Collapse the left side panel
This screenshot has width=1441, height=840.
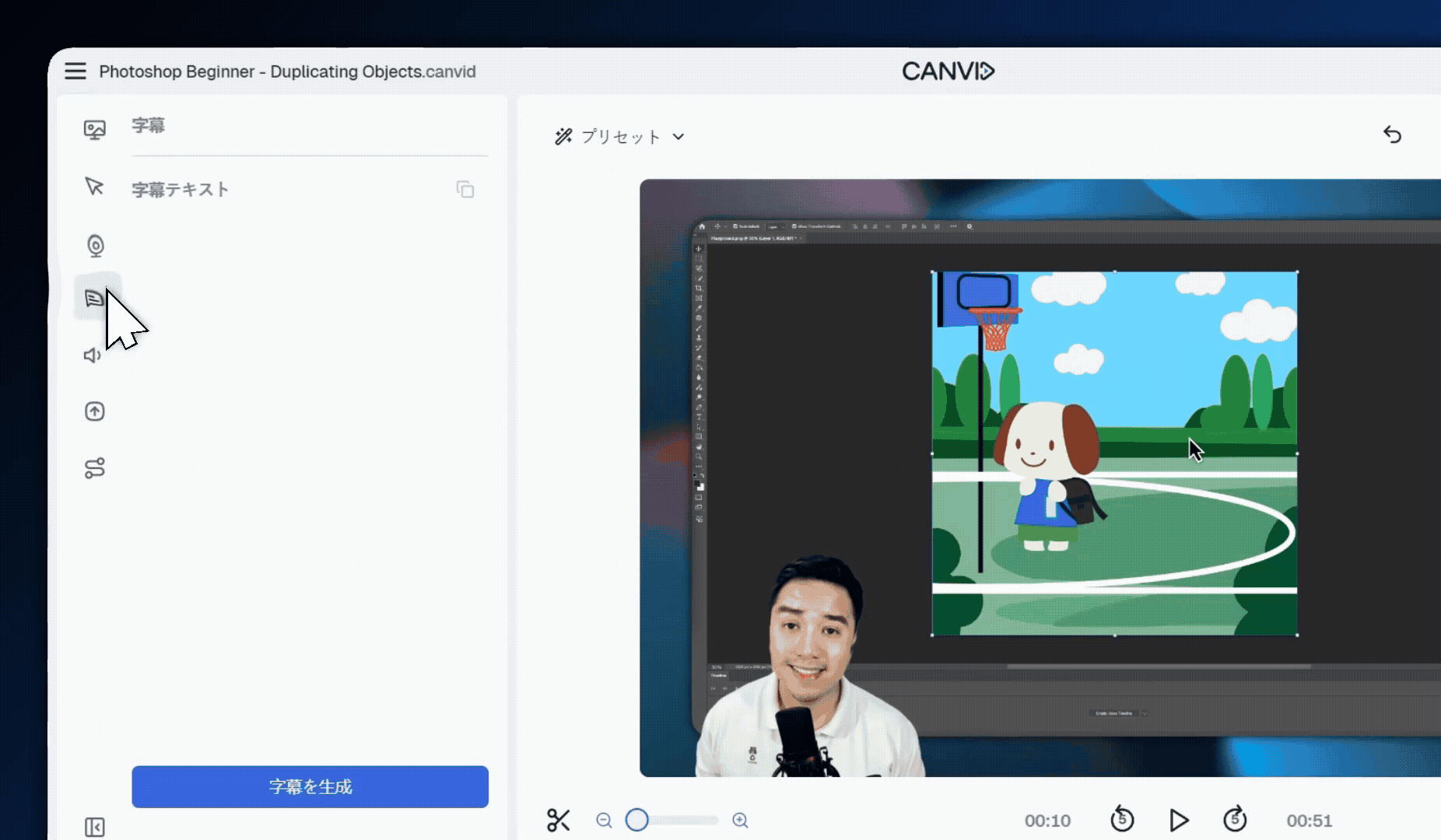coord(95,827)
